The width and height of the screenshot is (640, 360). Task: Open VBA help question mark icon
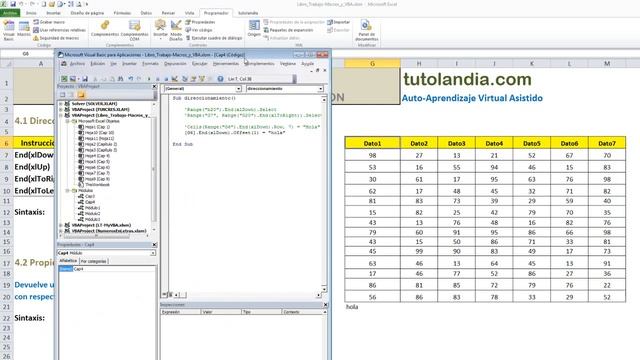coord(220,79)
